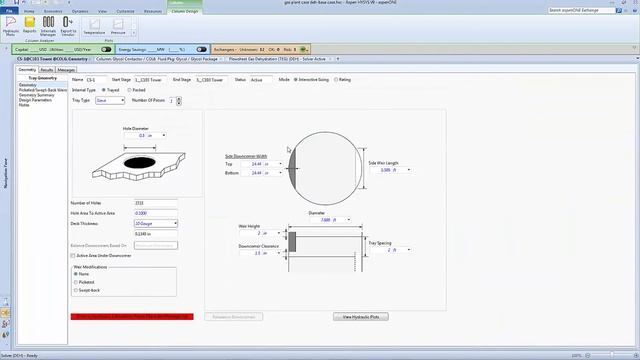Click the Save icon in title bar
Screen dimensions: 640x360
[16, 2]
